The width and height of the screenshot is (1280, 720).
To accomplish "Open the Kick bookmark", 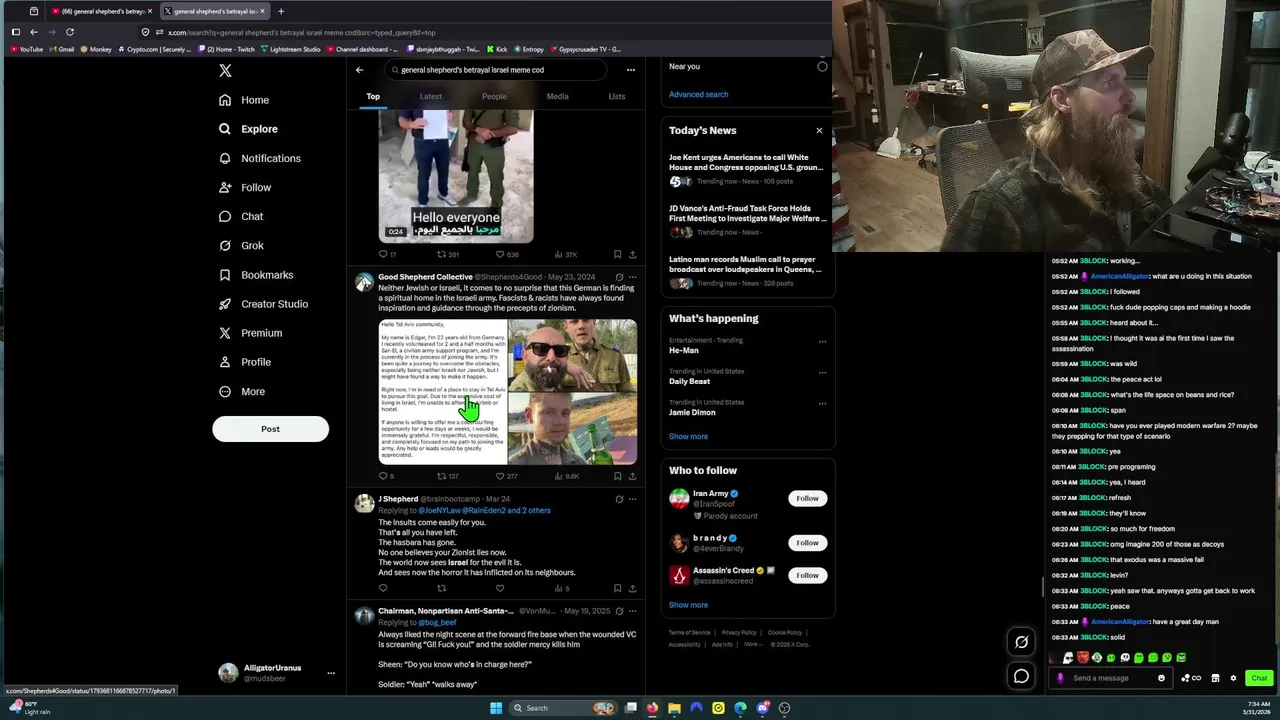I will [497, 49].
